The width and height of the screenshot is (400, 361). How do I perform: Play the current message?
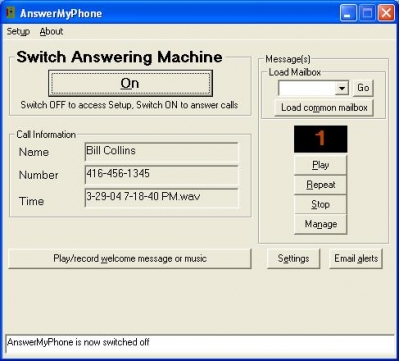tap(320, 165)
